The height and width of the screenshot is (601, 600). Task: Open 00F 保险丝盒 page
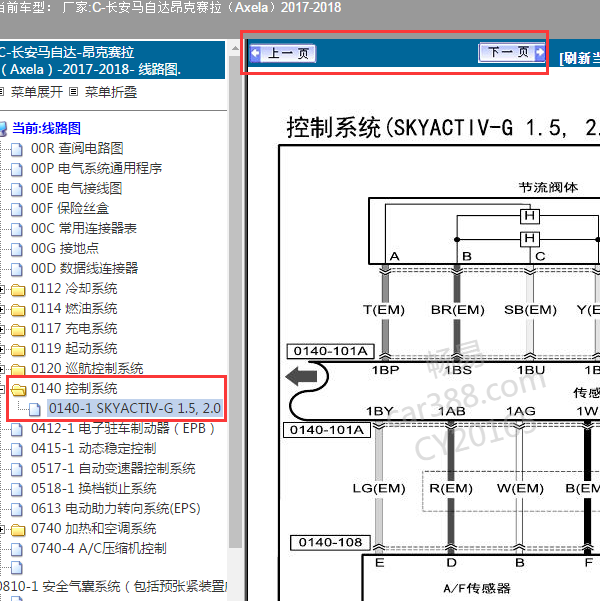pyautogui.click(x=70, y=208)
